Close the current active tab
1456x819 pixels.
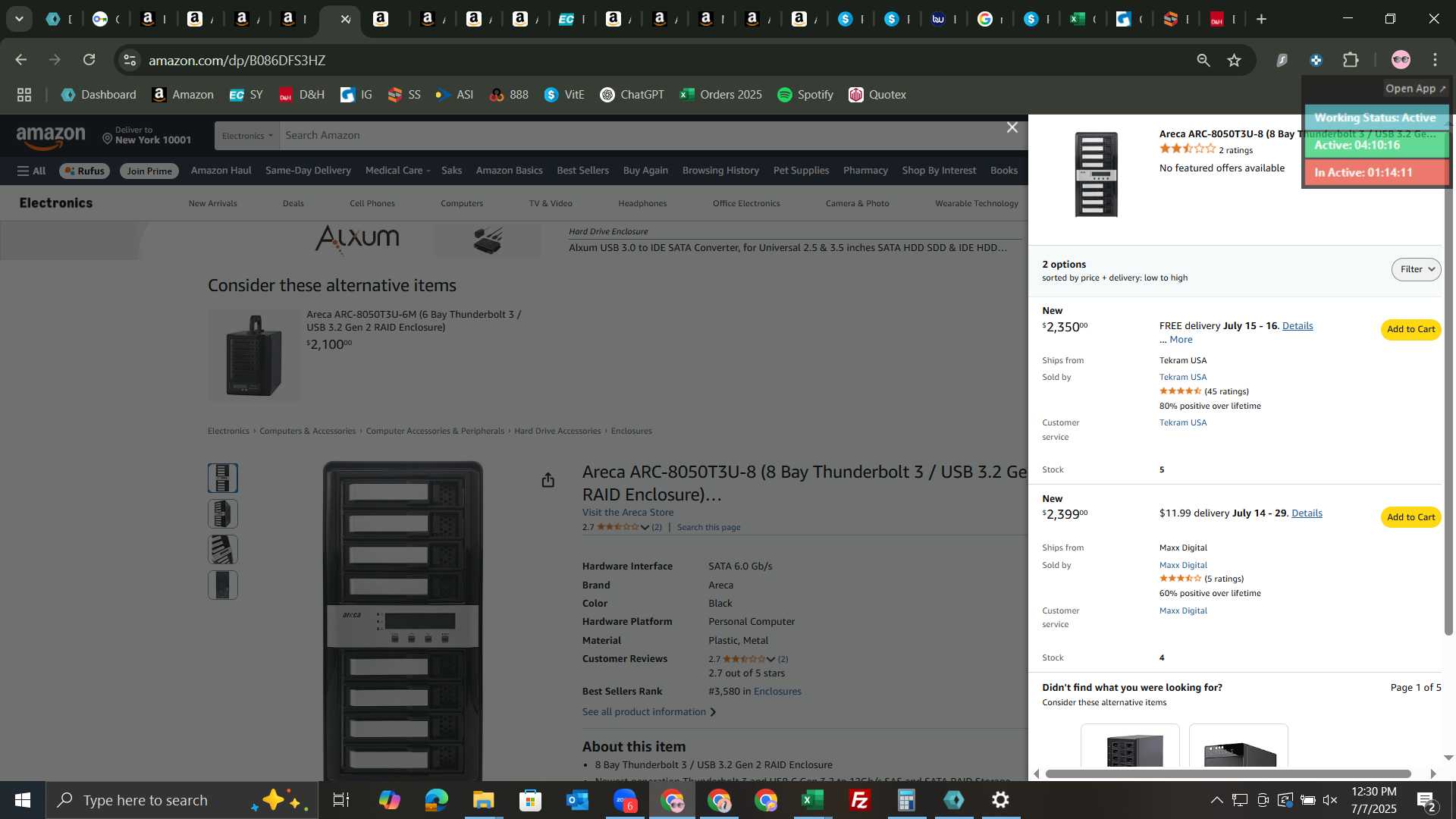pyautogui.click(x=345, y=19)
